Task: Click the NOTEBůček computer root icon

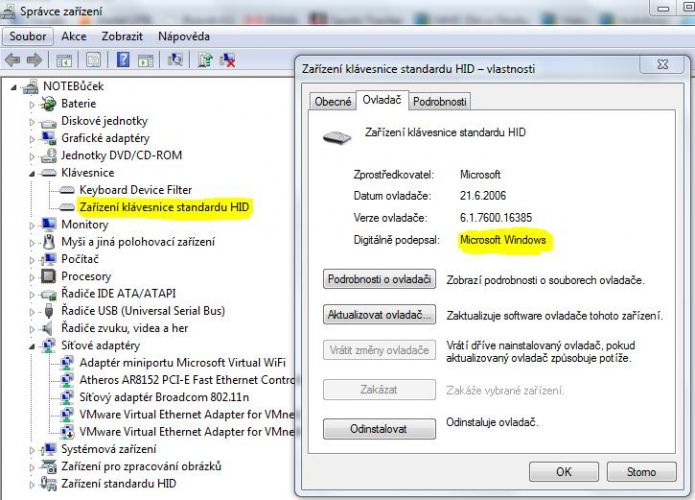Action: coord(31,86)
